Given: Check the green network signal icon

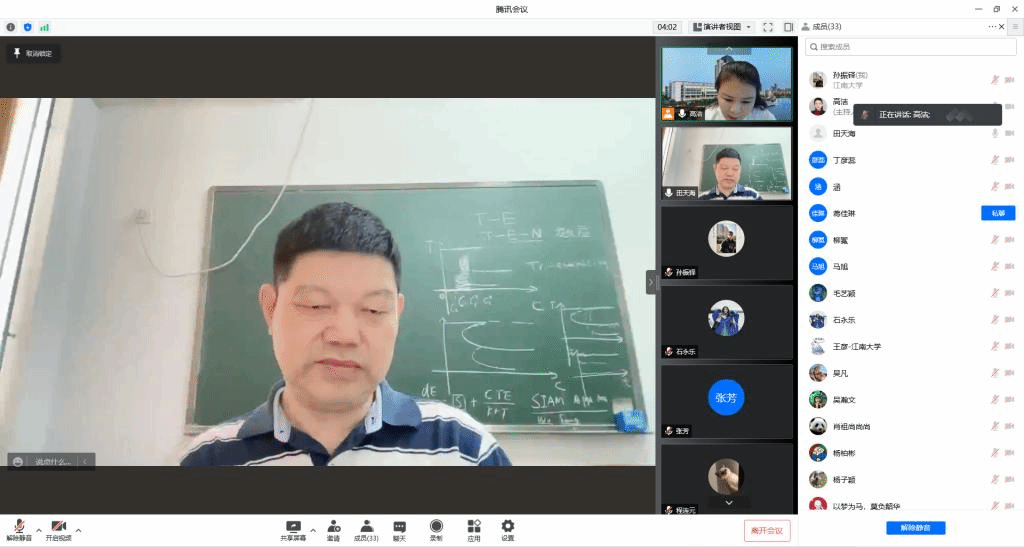Looking at the screenshot, I should pos(44,27).
